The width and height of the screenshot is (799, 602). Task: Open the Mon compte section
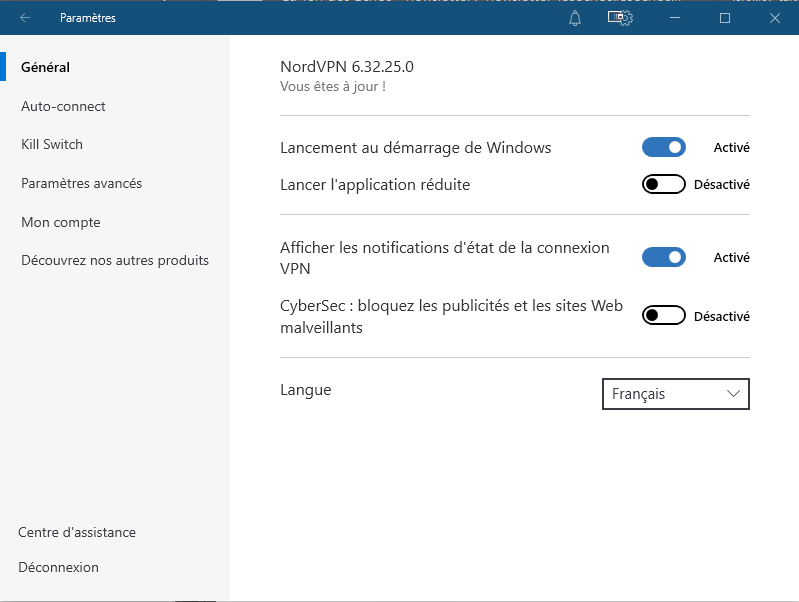[61, 222]
